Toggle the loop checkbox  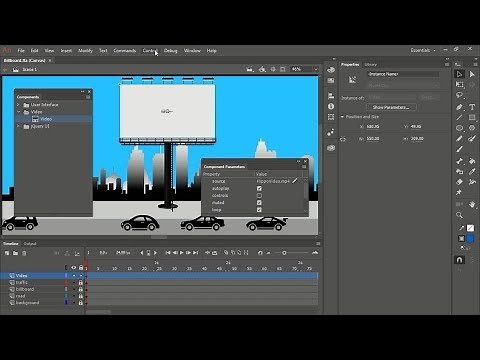(x=259, y=210)
